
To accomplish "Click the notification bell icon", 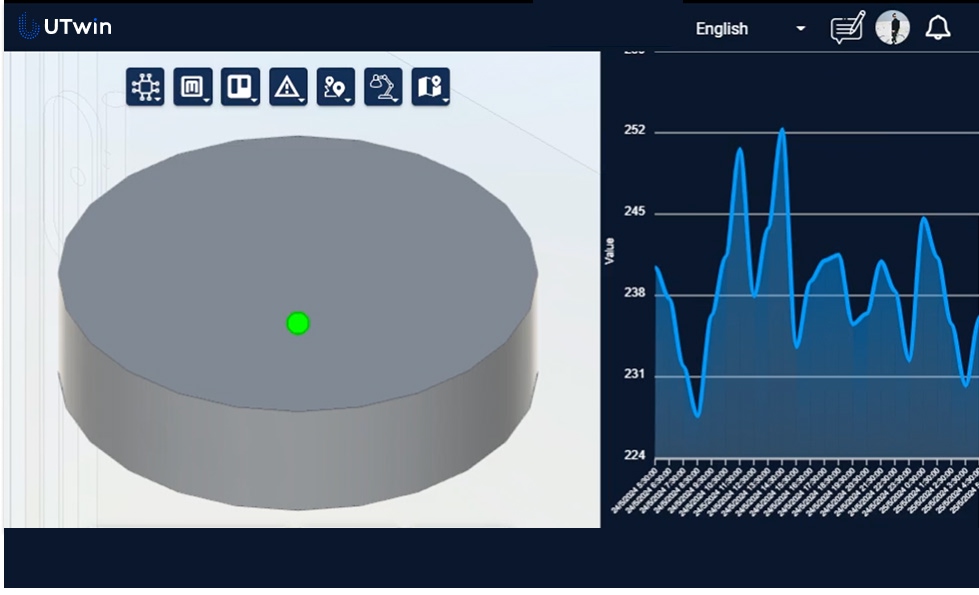I will (x=937, y=28).
